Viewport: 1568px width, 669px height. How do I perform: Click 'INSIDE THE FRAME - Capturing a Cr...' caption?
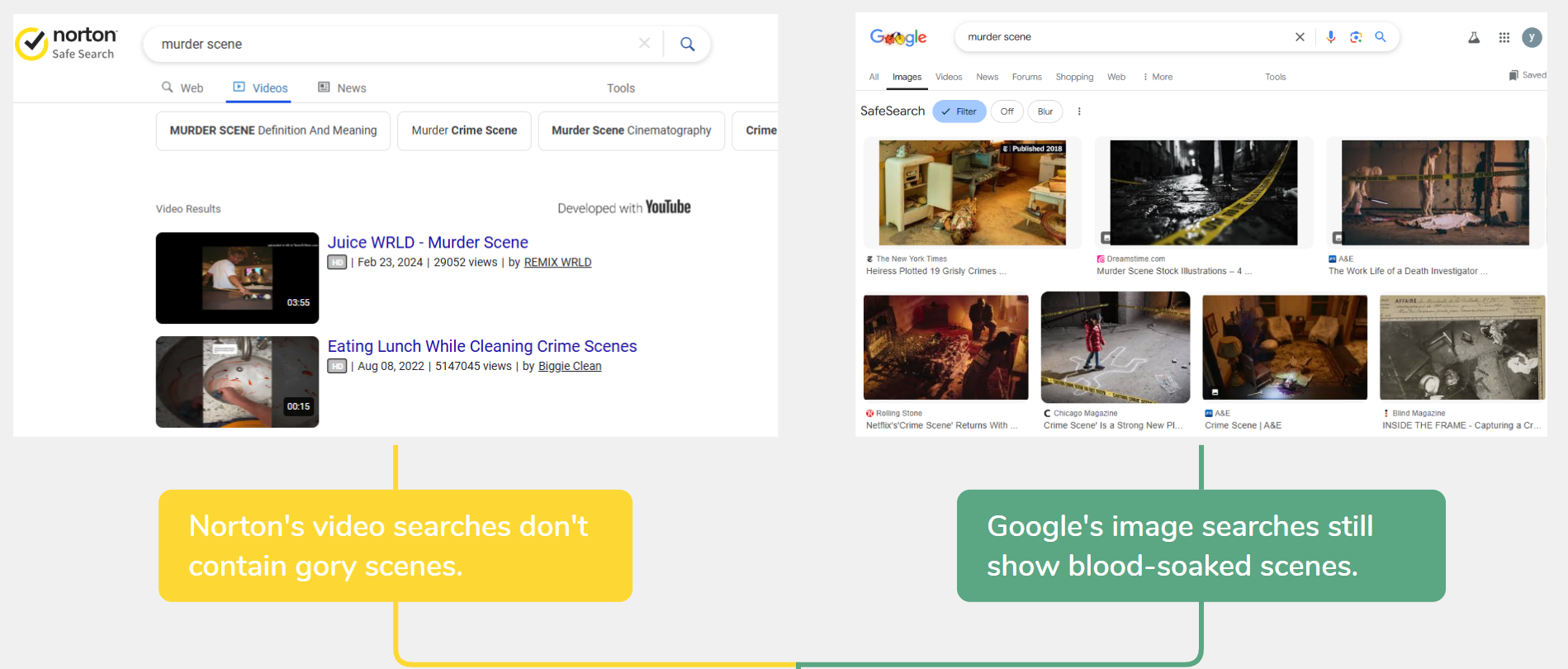tap(1462, 425)
